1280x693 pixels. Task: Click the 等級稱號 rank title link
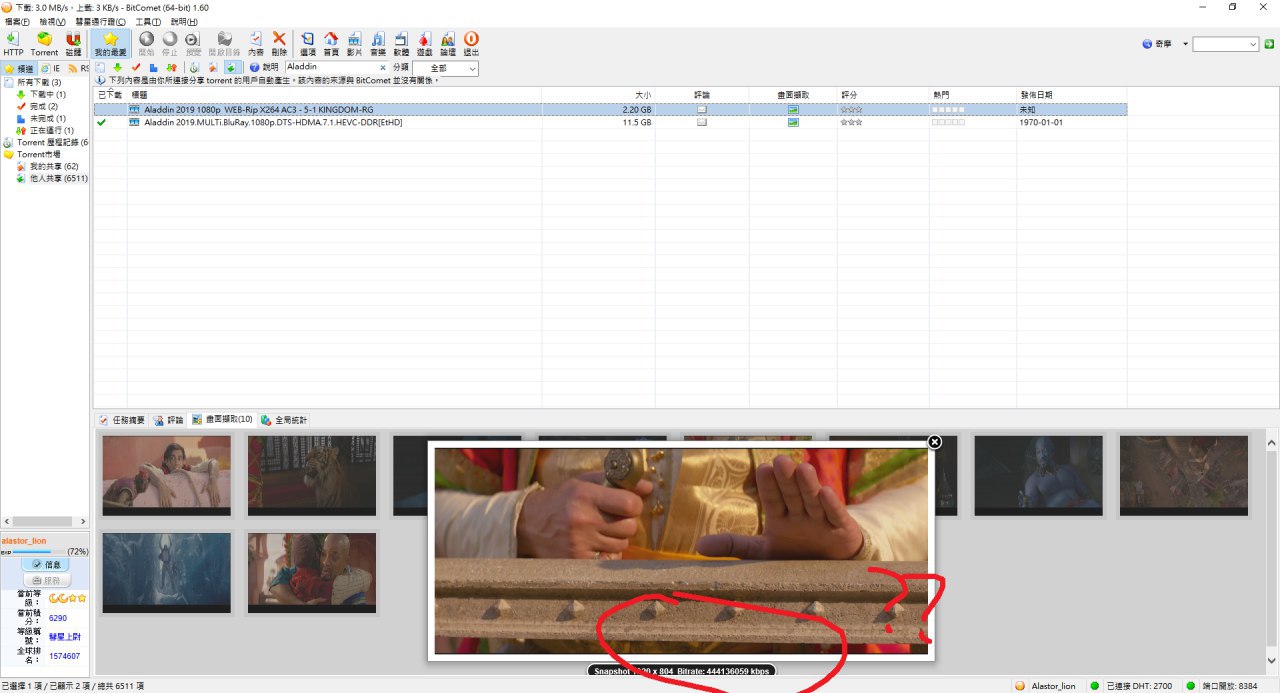coord(65,636)
